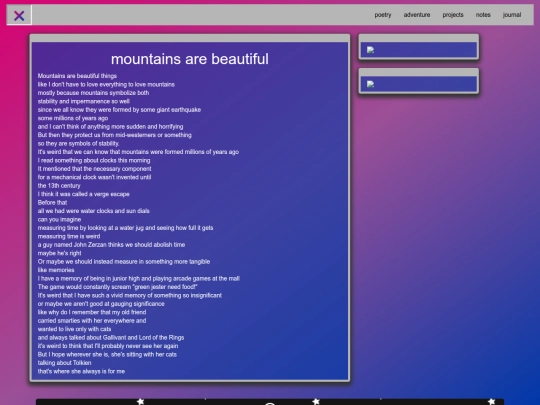Click the gray title bar of the poem panel

point(190,38)
